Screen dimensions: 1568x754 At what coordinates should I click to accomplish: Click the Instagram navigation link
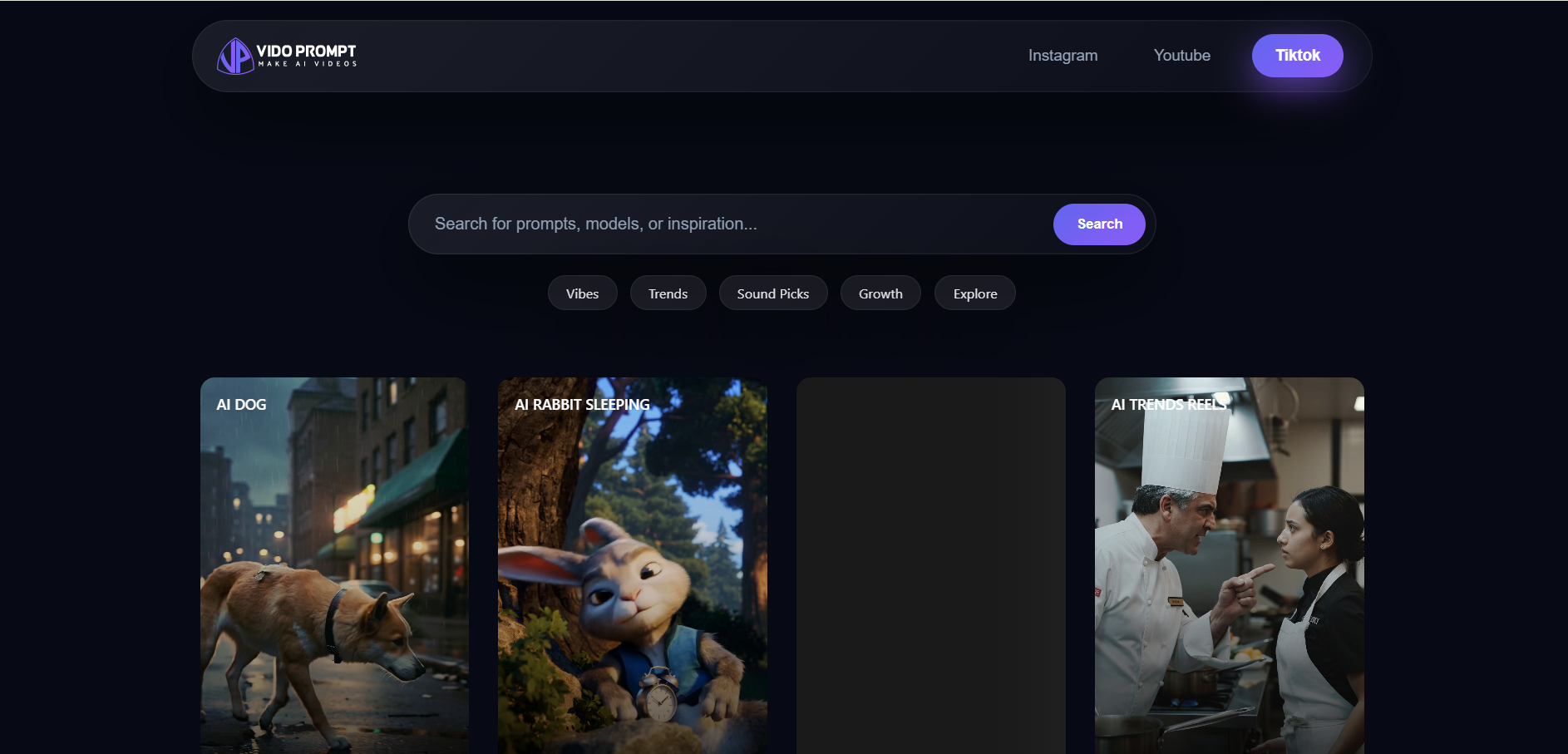(1063, 55)
